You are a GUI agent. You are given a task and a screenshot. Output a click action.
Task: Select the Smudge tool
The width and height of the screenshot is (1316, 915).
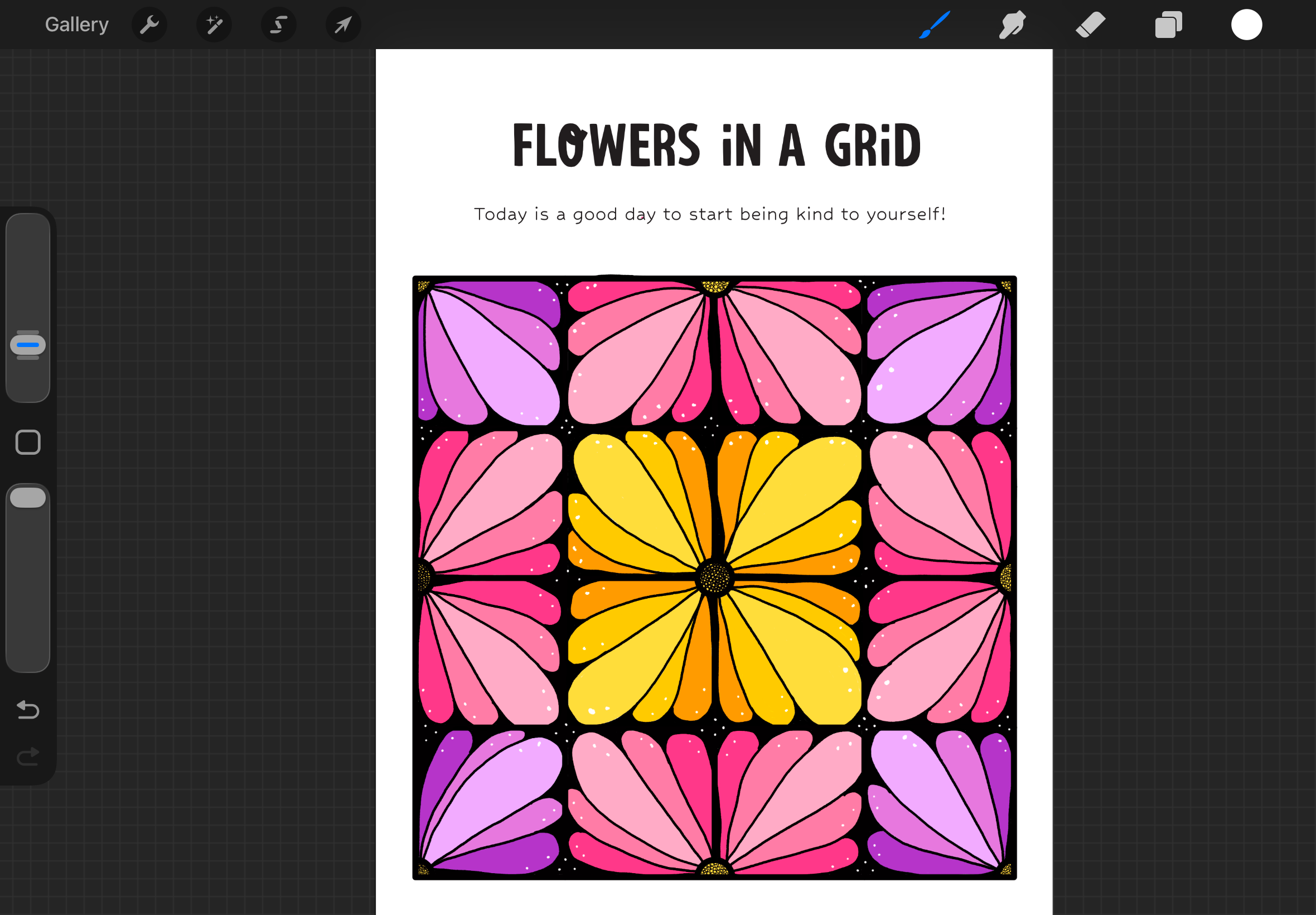coord(1012,25)
